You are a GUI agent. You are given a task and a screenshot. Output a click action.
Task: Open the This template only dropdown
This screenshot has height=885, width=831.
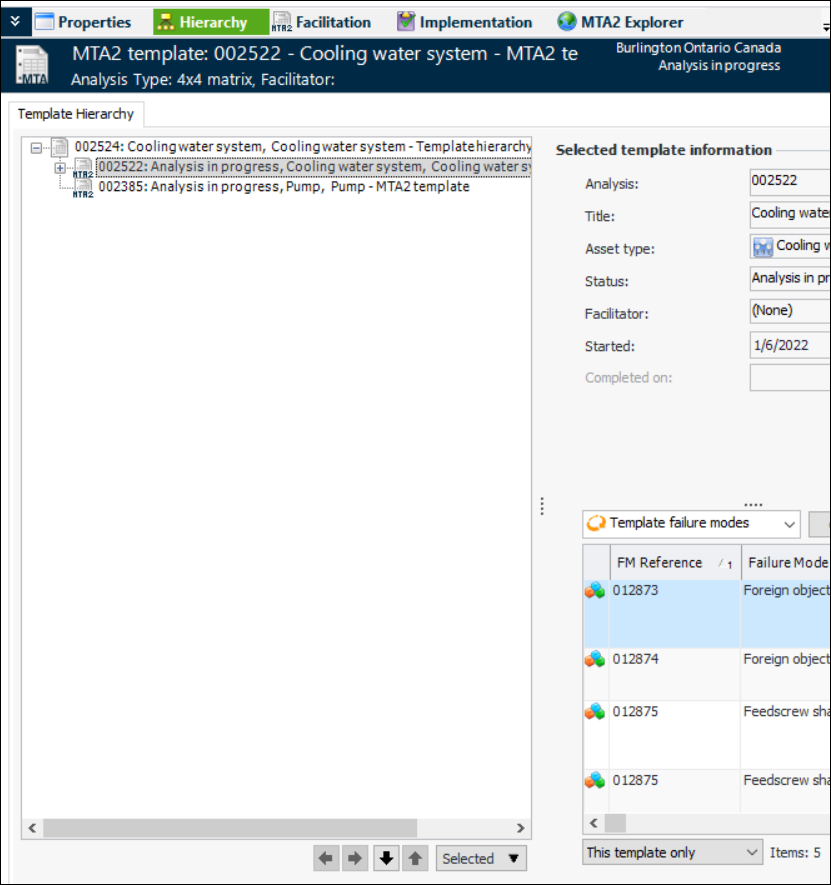pos(672,852)
